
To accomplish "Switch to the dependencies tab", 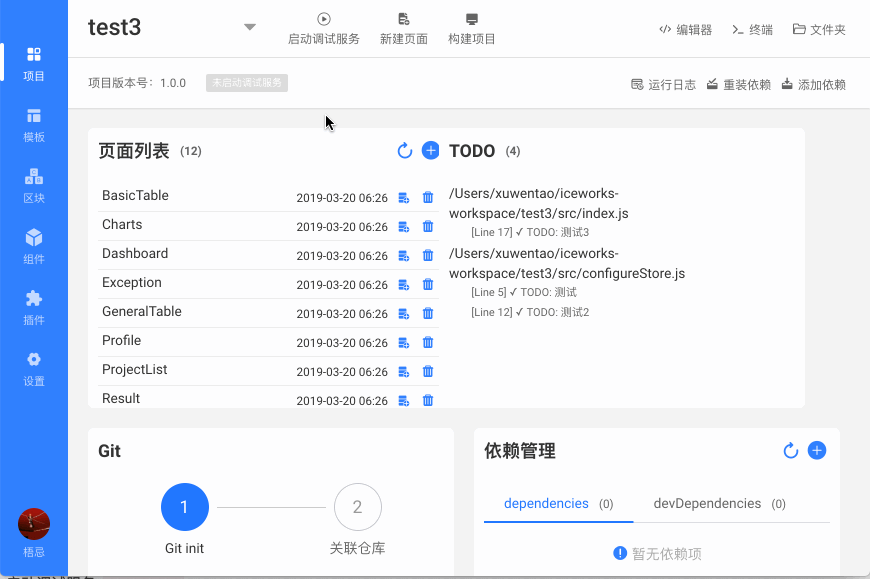I will tap(558, 504).
